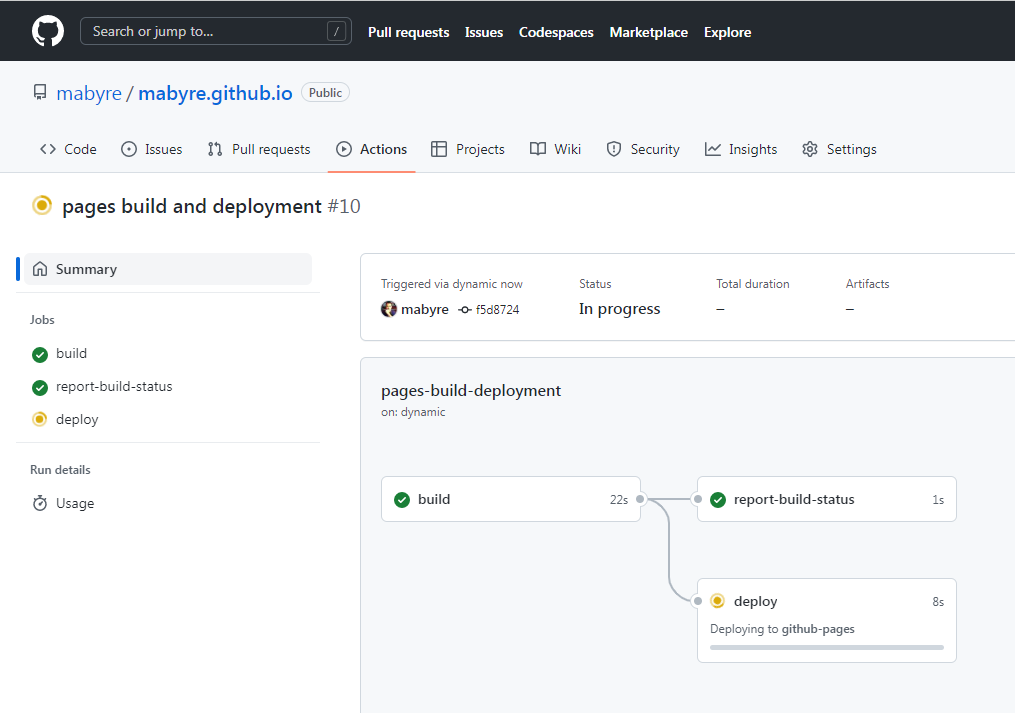Click the Deploying to github-pages text
1015x713 pixels.
782,629
